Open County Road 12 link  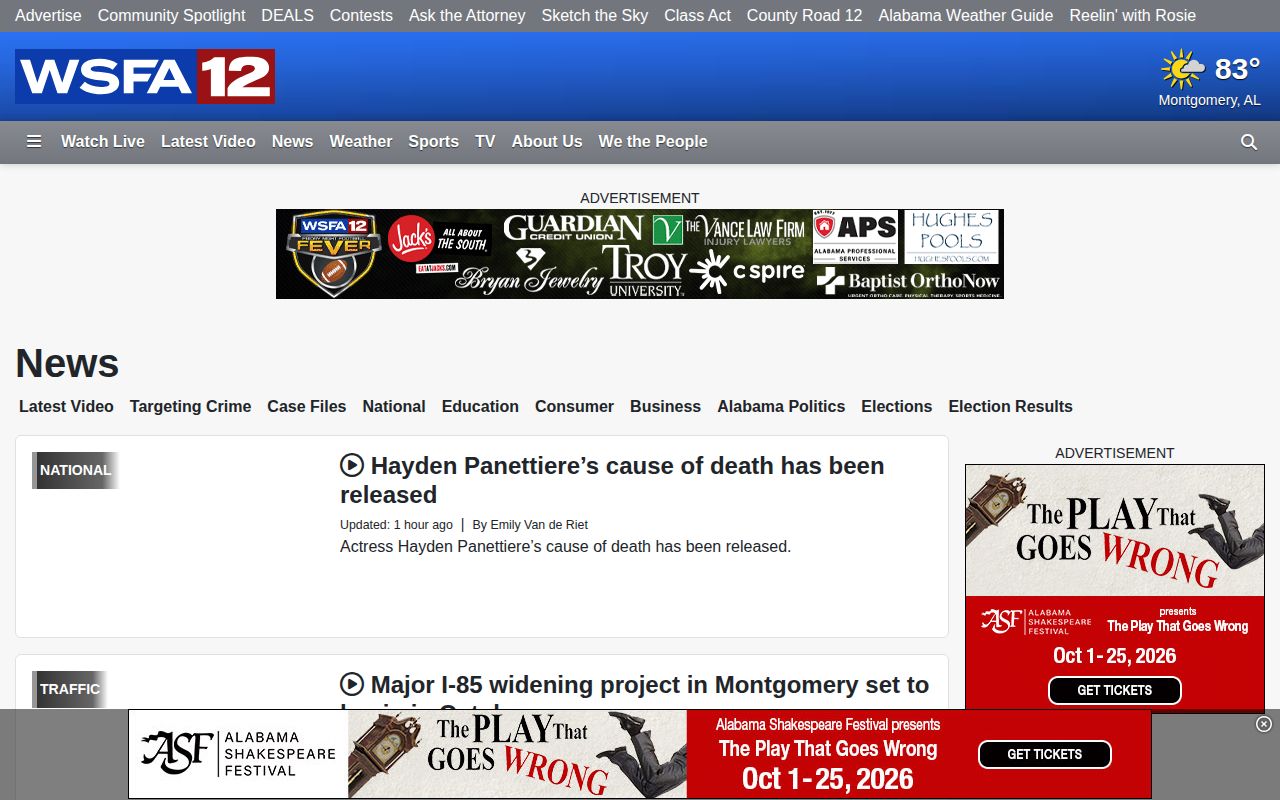tap(804, 16)
